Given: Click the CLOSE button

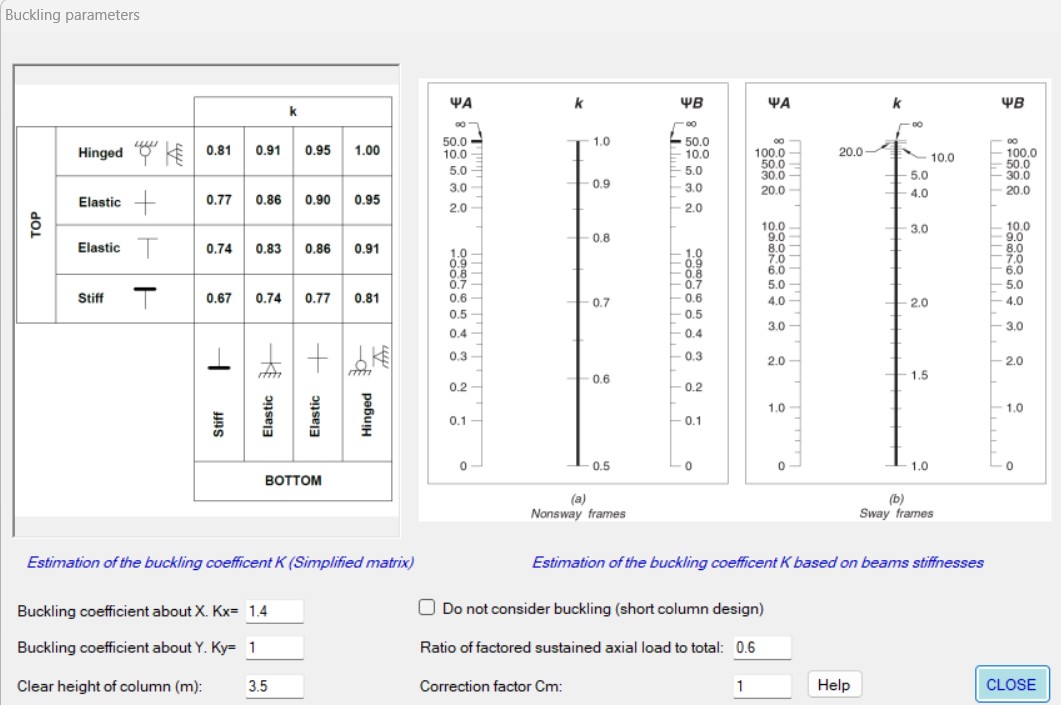Looking at the screenshot, I should pos(1012,685).
